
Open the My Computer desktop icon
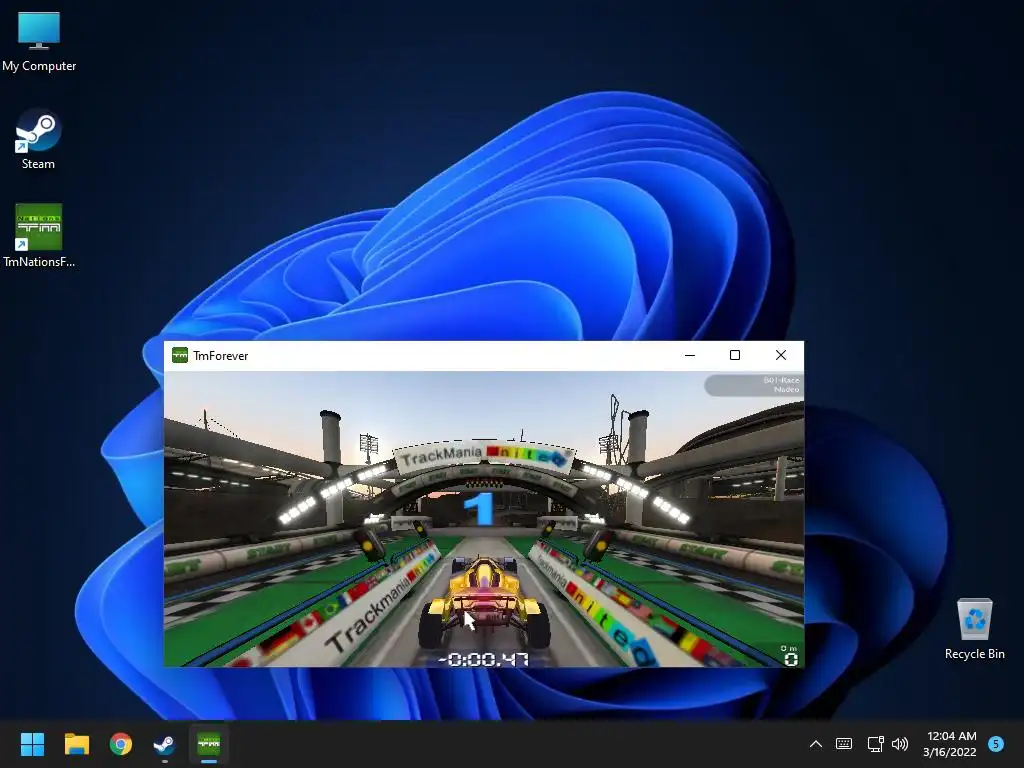click(39, 40)
